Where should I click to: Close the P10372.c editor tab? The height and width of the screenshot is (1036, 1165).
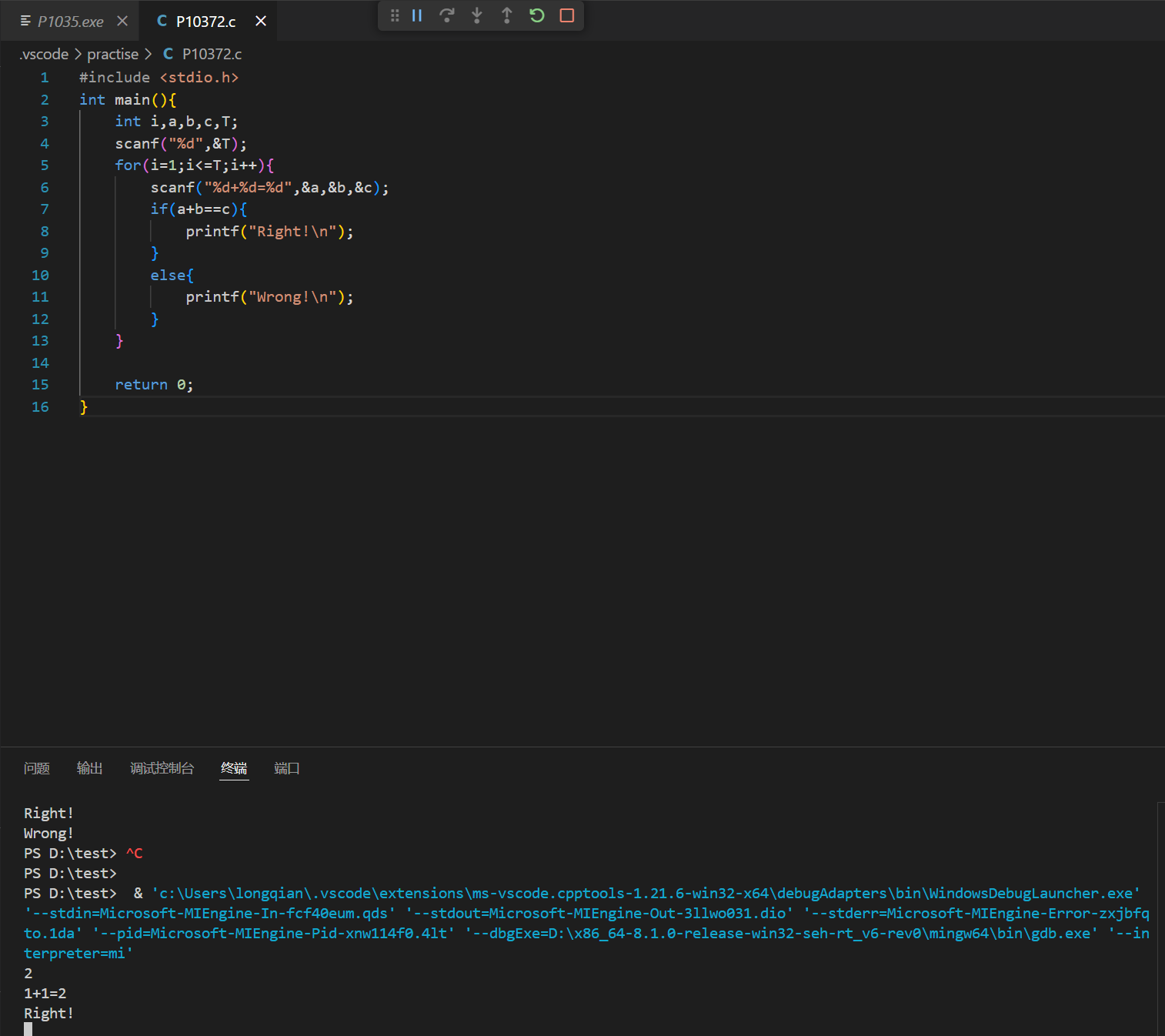(x=261, y=22)
